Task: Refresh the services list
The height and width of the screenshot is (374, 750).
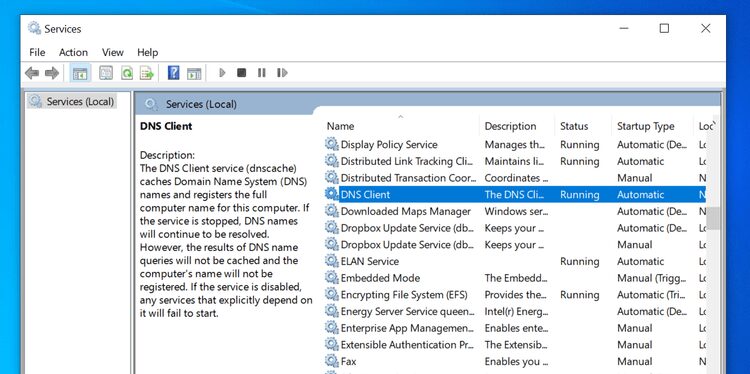Action: (127, 73)
